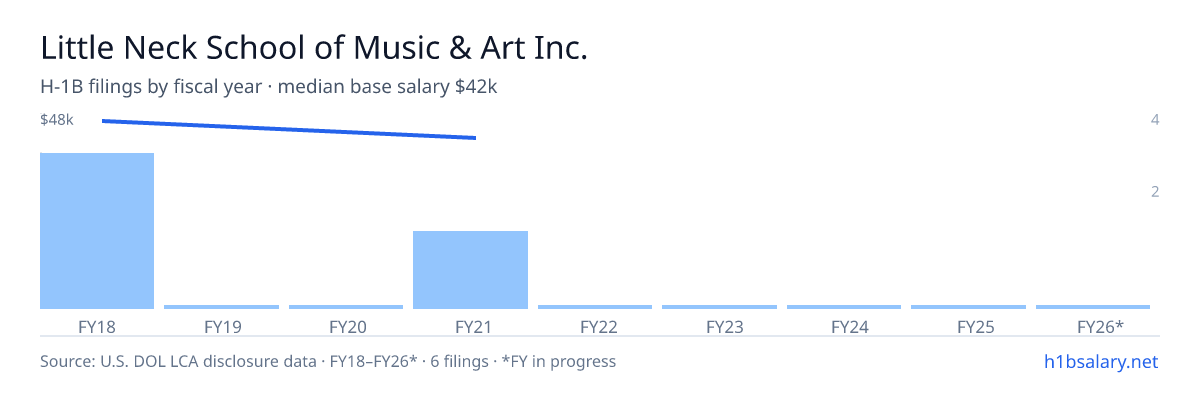Click the chart title Little Neck School
Viewport: 1200px width, 400px height.
pos(314,48)
